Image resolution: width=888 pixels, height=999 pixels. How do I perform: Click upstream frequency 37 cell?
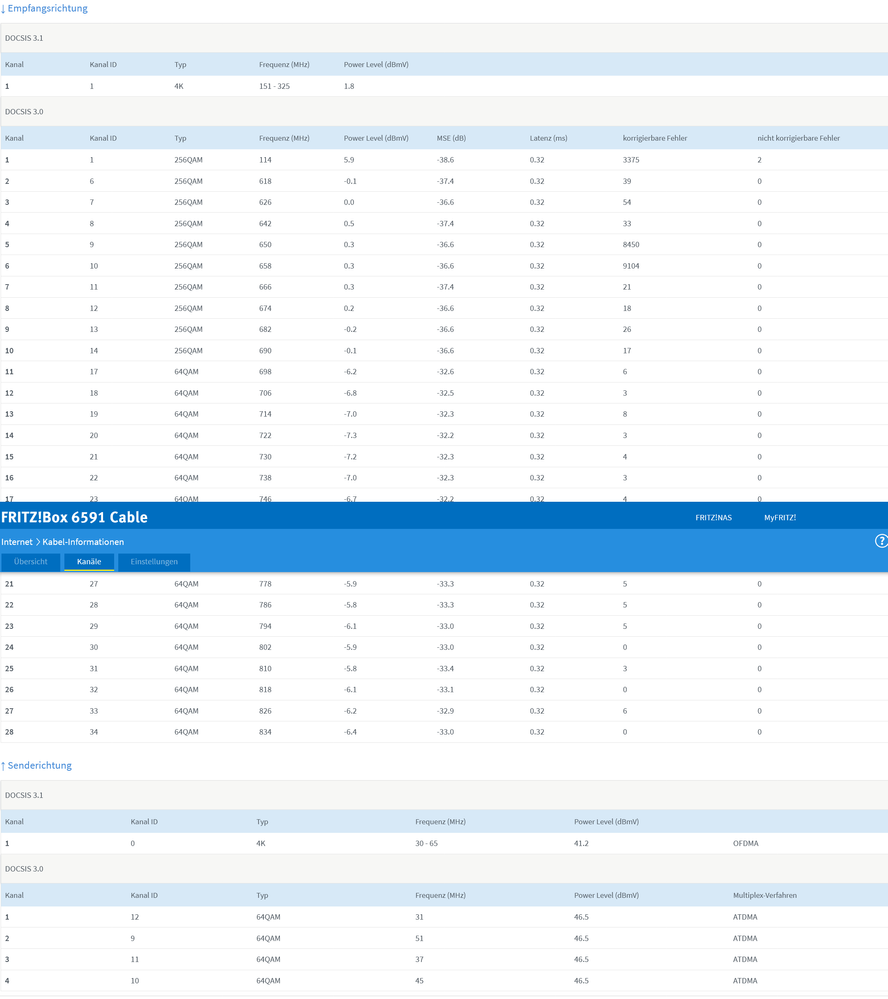(419, 959)
